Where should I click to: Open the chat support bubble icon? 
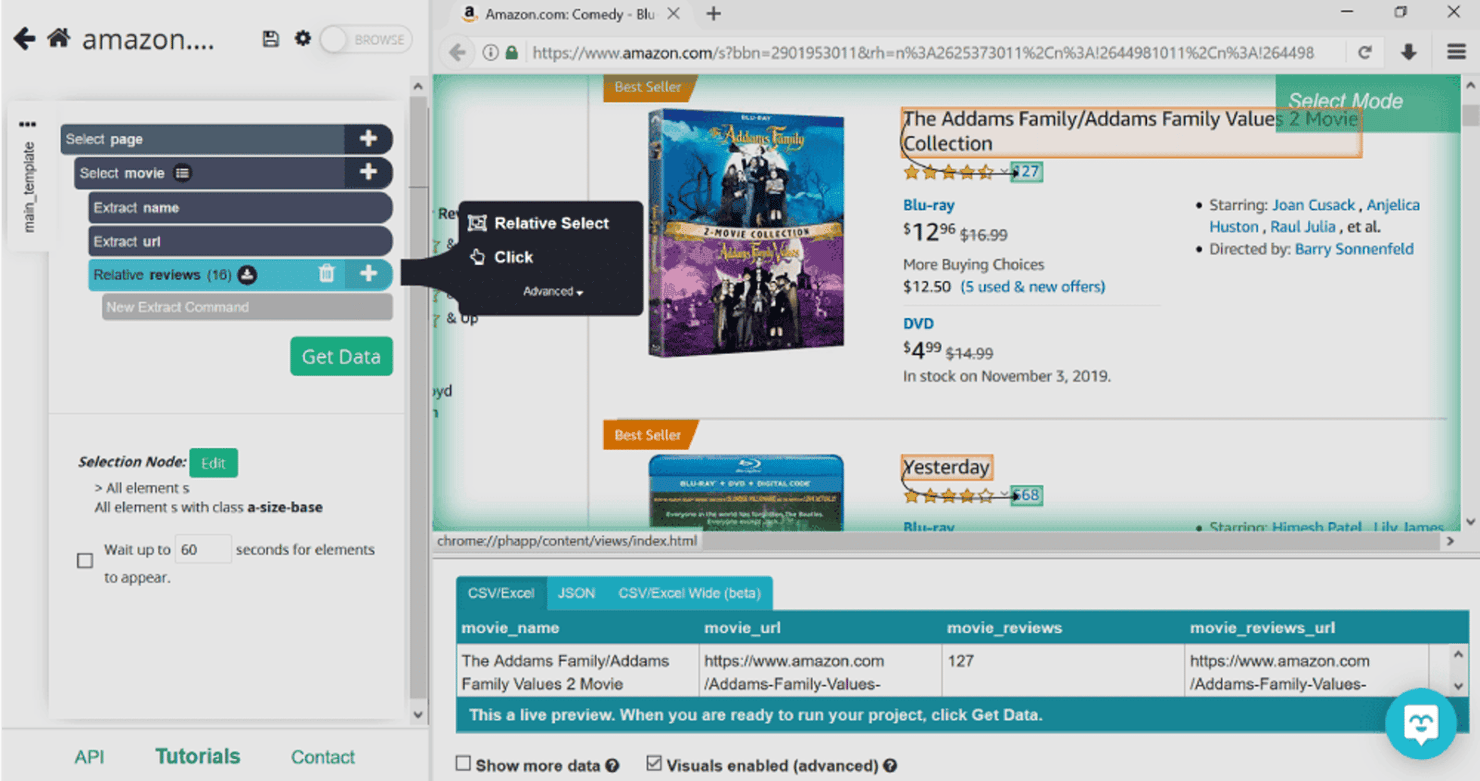1421,724
